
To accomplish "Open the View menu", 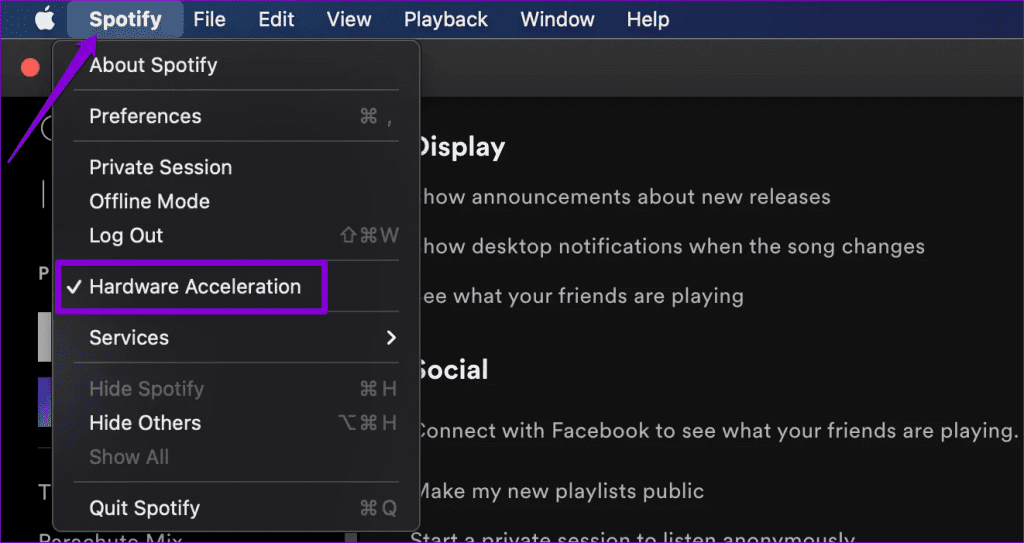I will (x=349, y=20).
